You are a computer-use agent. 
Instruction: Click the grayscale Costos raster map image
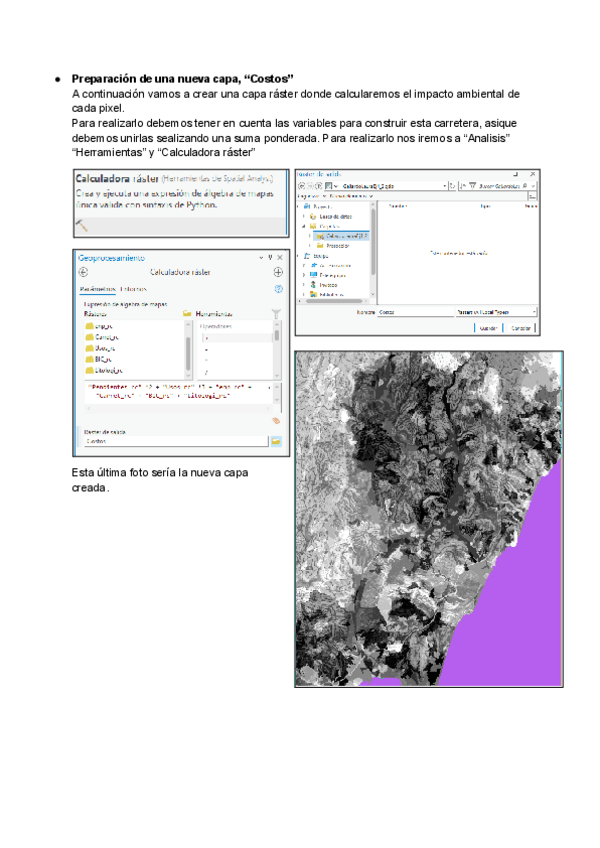[428, 519]
